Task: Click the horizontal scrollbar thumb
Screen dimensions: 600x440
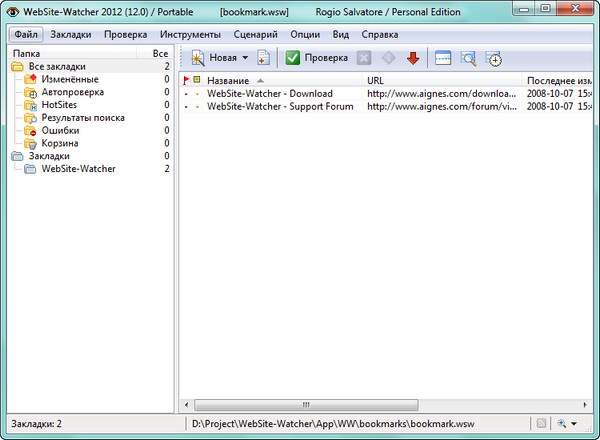Action: (x=306, y=405)
